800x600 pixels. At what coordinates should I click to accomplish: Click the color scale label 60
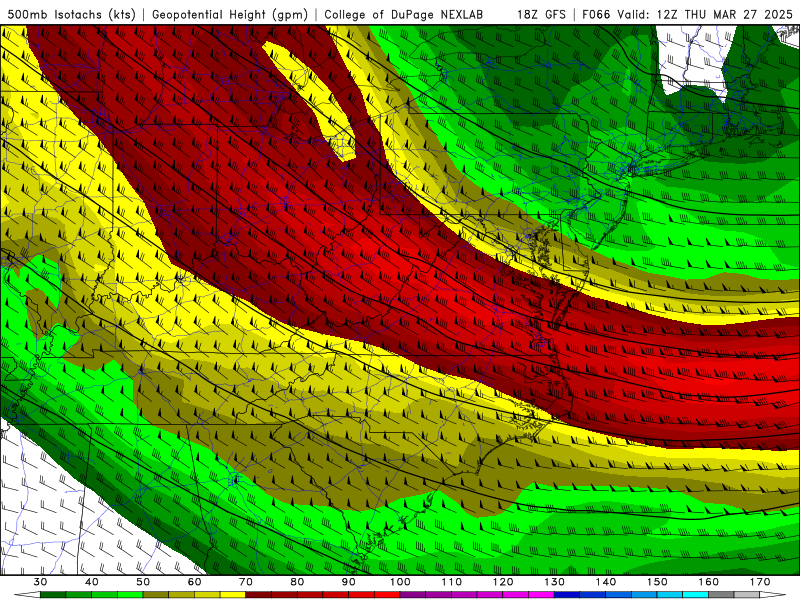coord(194,582)
